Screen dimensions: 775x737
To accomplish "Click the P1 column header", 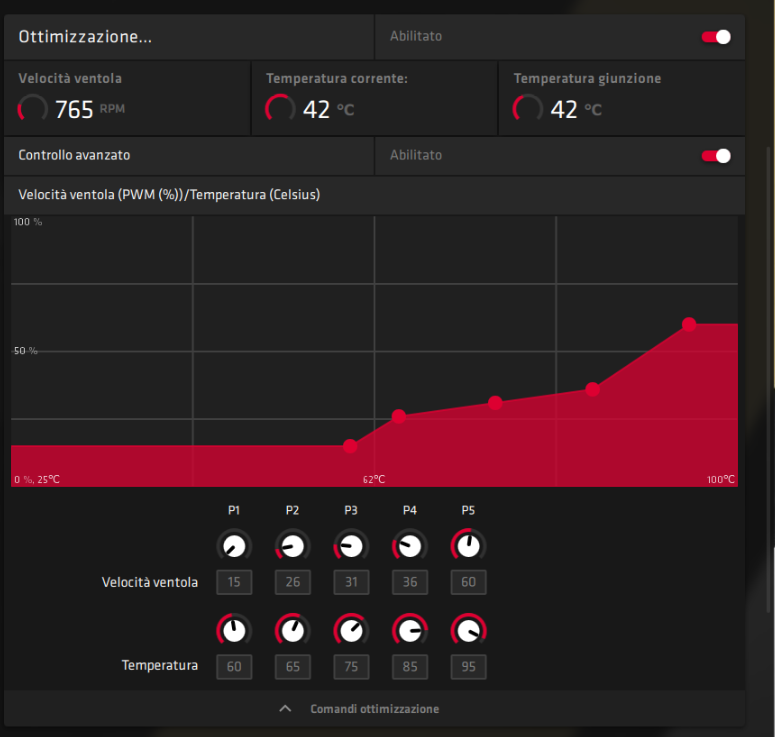I will (x=234, y=510).
